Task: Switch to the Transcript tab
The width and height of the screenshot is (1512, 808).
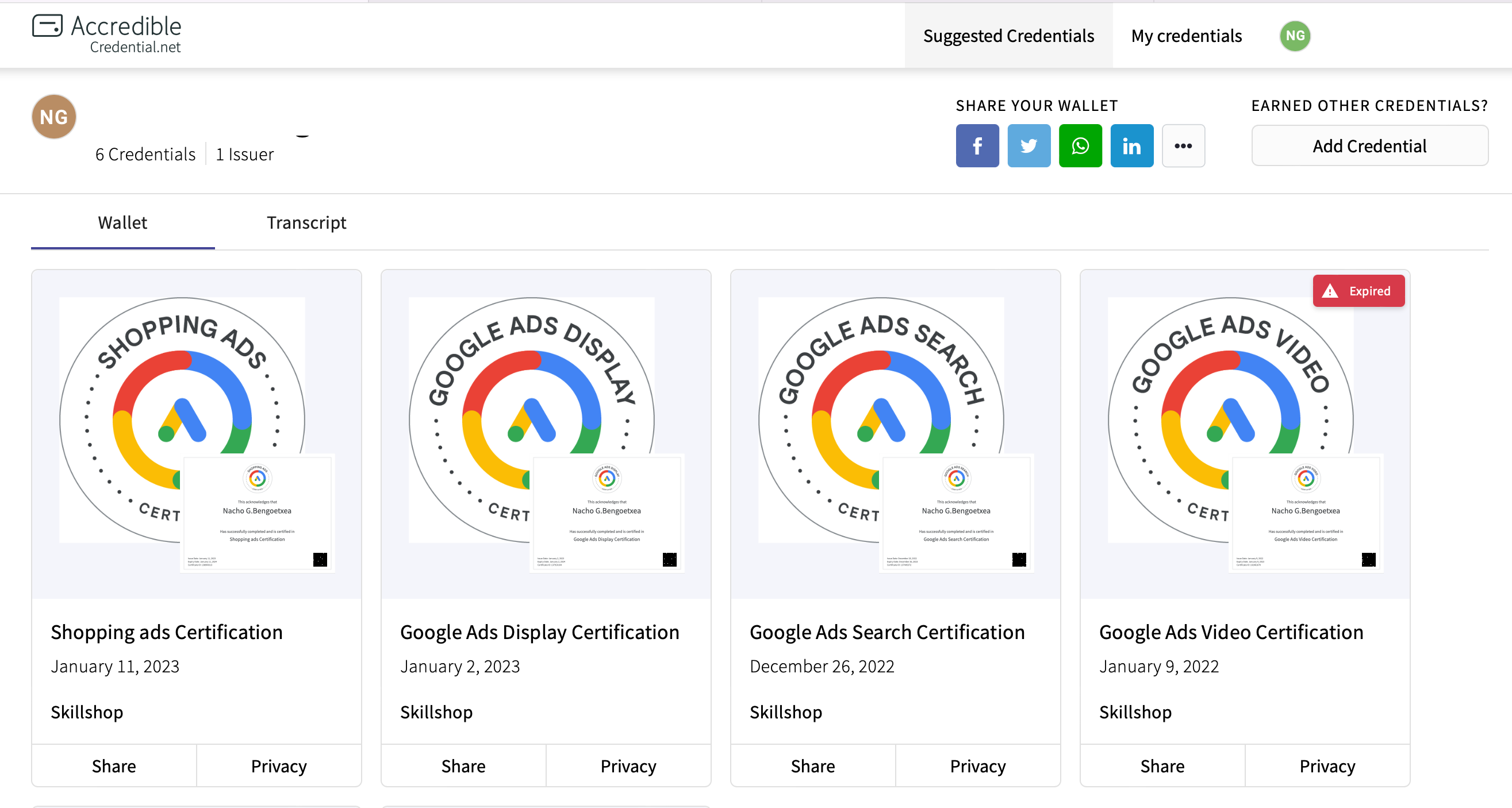Action: click(306, 223)
